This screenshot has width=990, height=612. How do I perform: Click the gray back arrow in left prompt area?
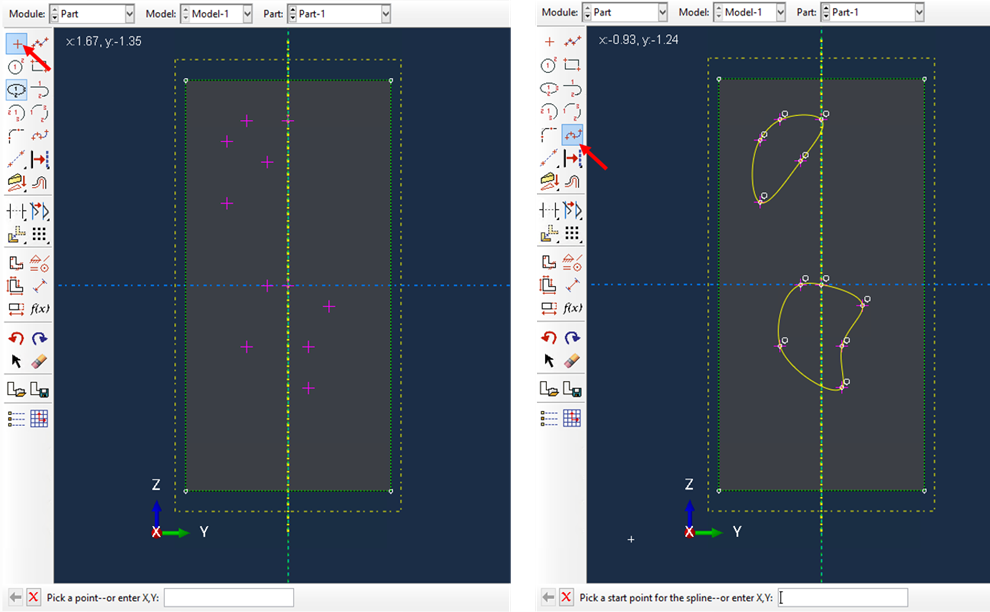pos(16,597)
